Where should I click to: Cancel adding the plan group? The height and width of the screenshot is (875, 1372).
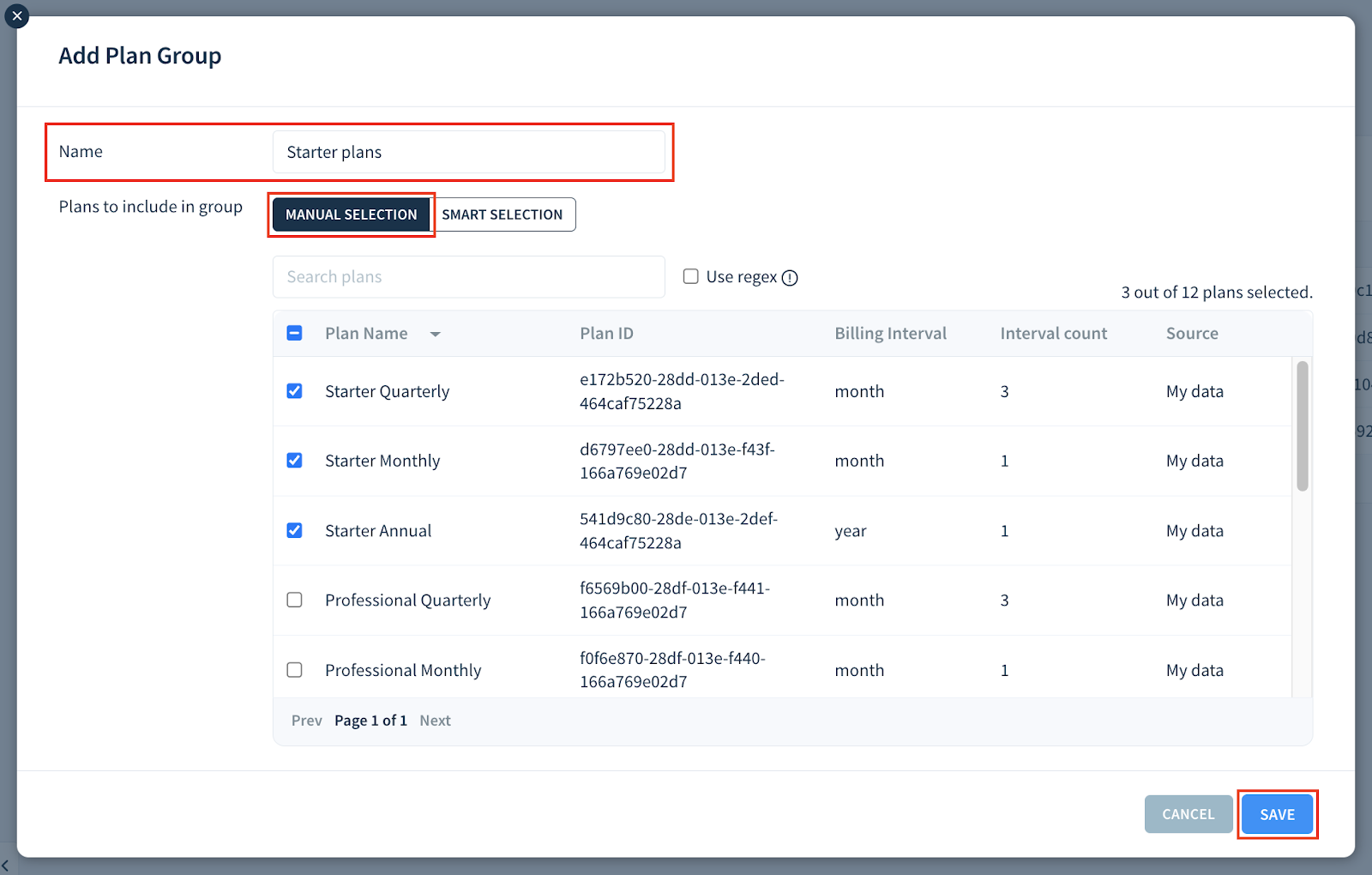(1188, 814)
